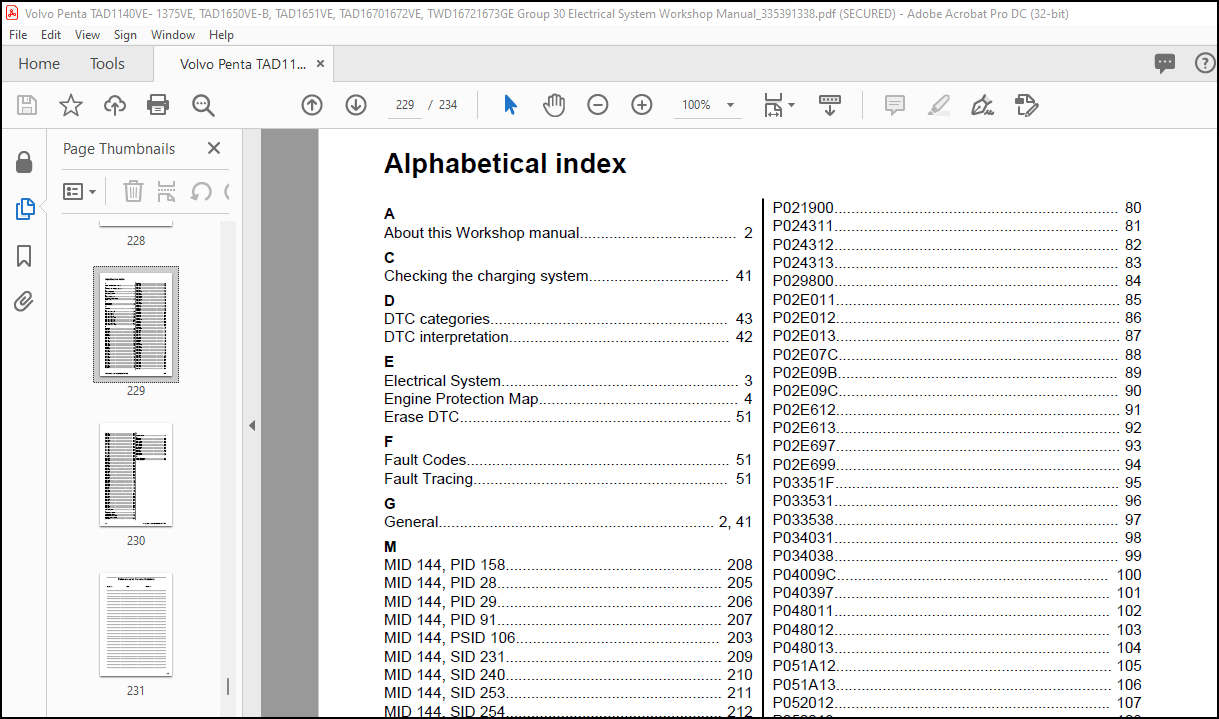Open the File menu
This screenshot has height=719, width=1219.
[x=18, y=34]
